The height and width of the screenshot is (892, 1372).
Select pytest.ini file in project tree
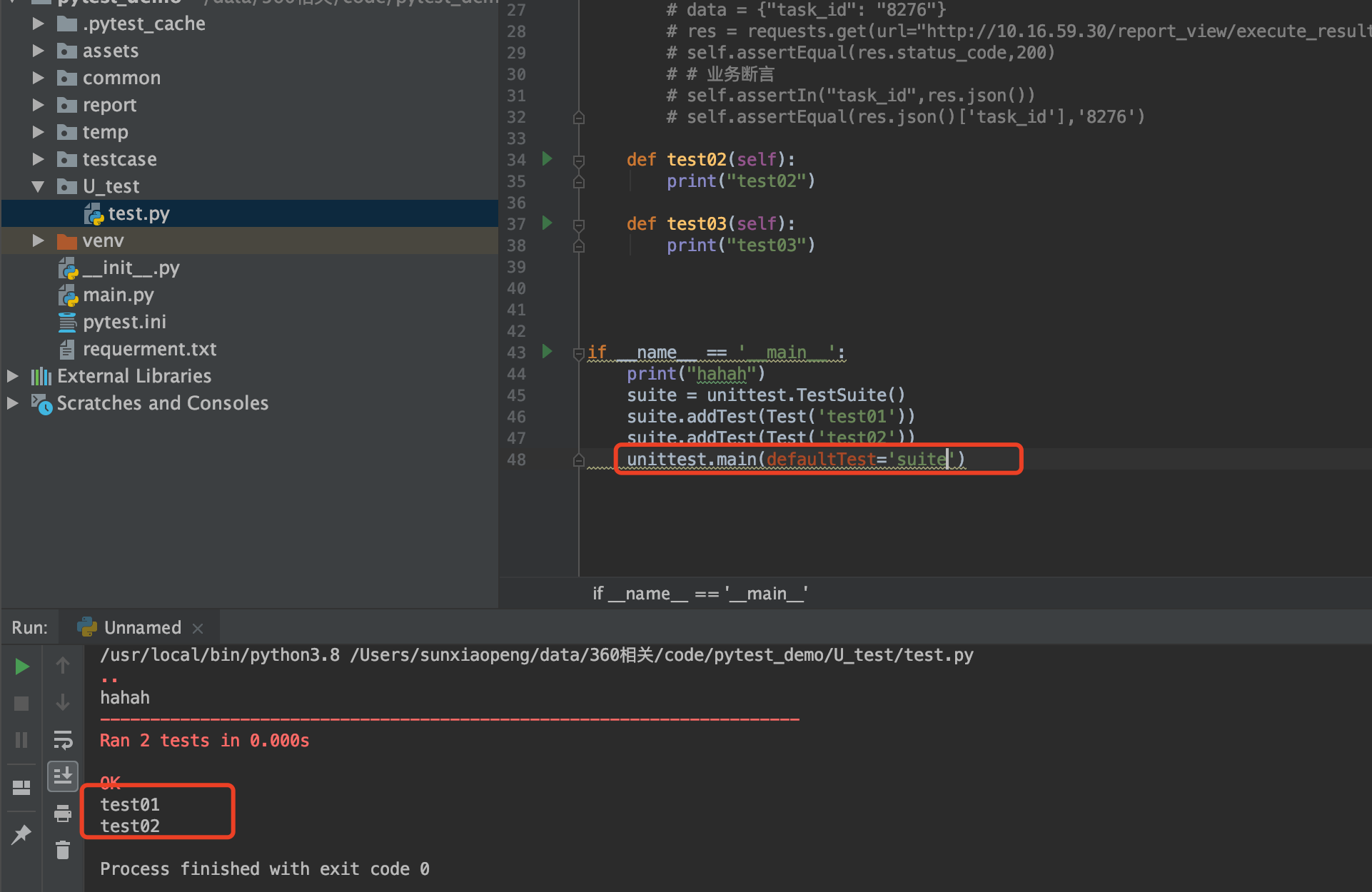tap(124, 322)
